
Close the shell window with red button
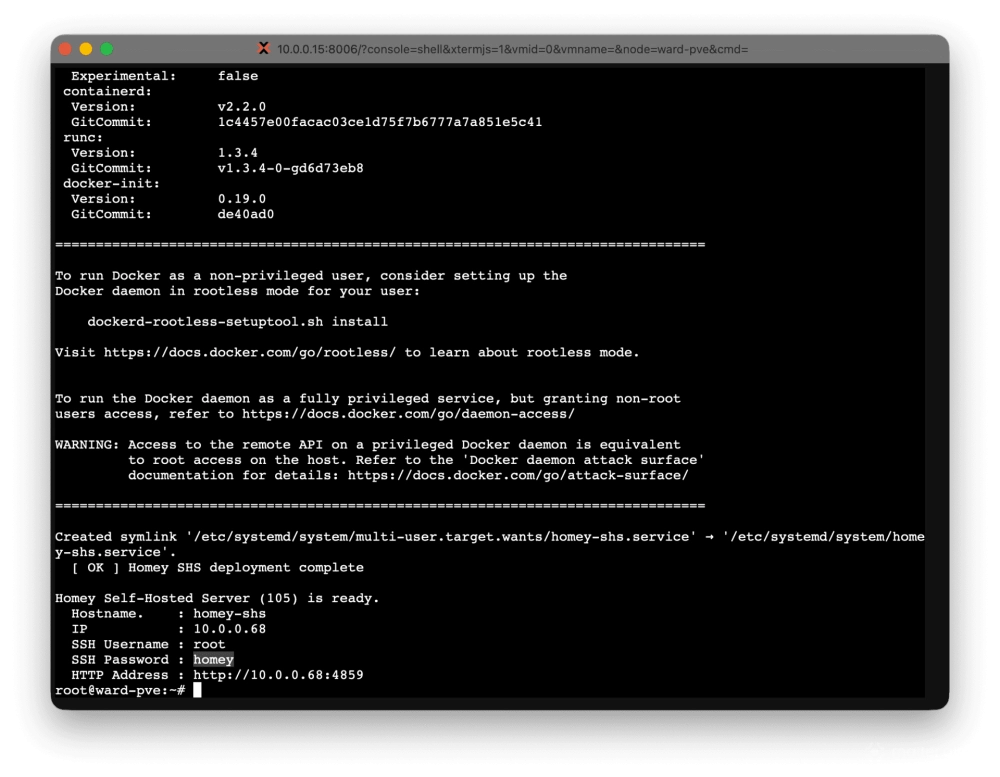65,49
